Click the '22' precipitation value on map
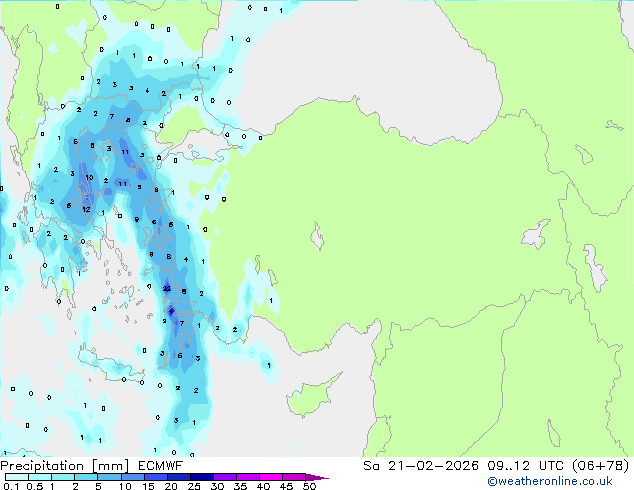Viewport: 634px width, 490px height. tap(167, 288)
